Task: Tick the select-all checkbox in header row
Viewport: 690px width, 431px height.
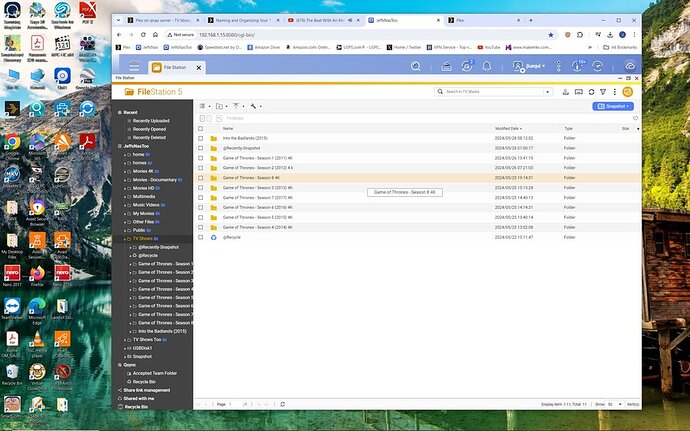Action: pyautogui.click(x=200, y=129)
